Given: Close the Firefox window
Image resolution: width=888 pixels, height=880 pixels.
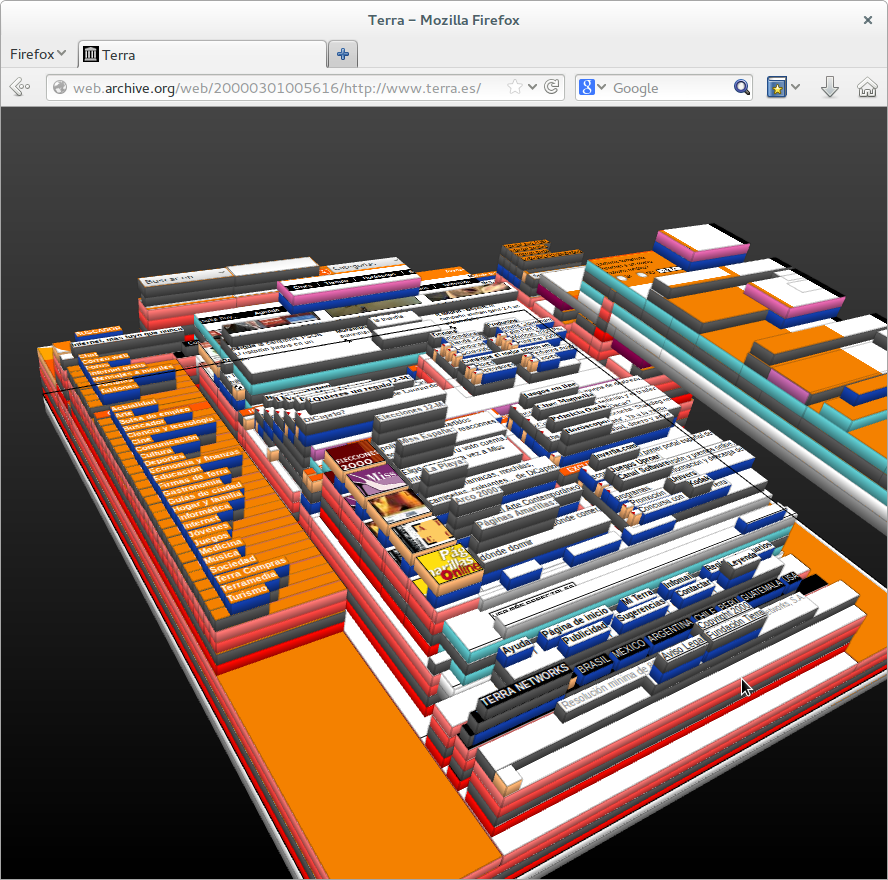Looking at the screenshot, I should (x=868, y=20).
